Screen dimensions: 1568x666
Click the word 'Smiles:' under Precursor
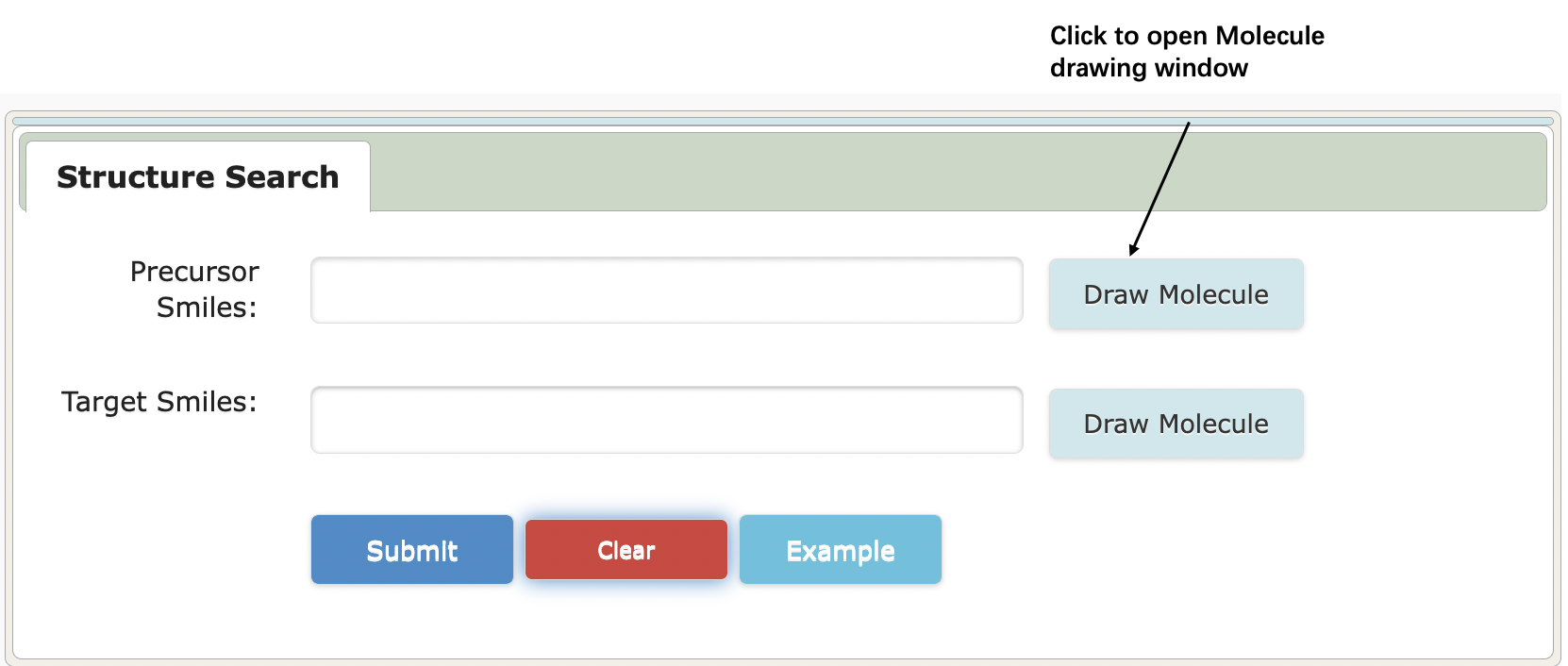(207, 308)
